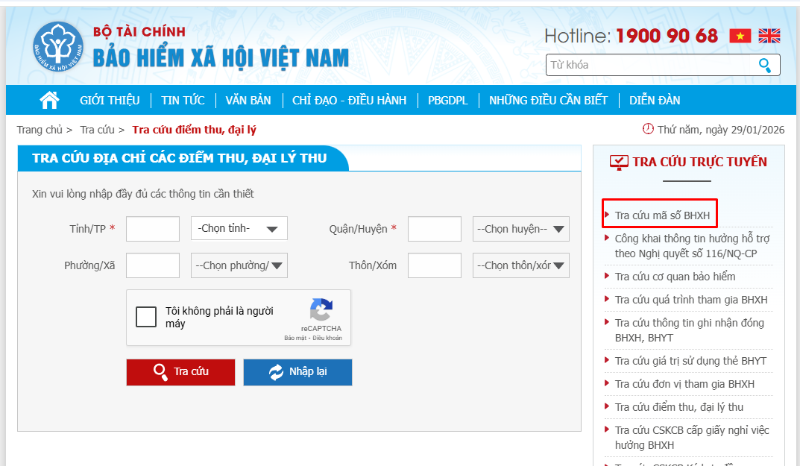The image size is (800, 466).
Task: Go to 'Trang chủ' breadcrumb
Action: [39, 130]
